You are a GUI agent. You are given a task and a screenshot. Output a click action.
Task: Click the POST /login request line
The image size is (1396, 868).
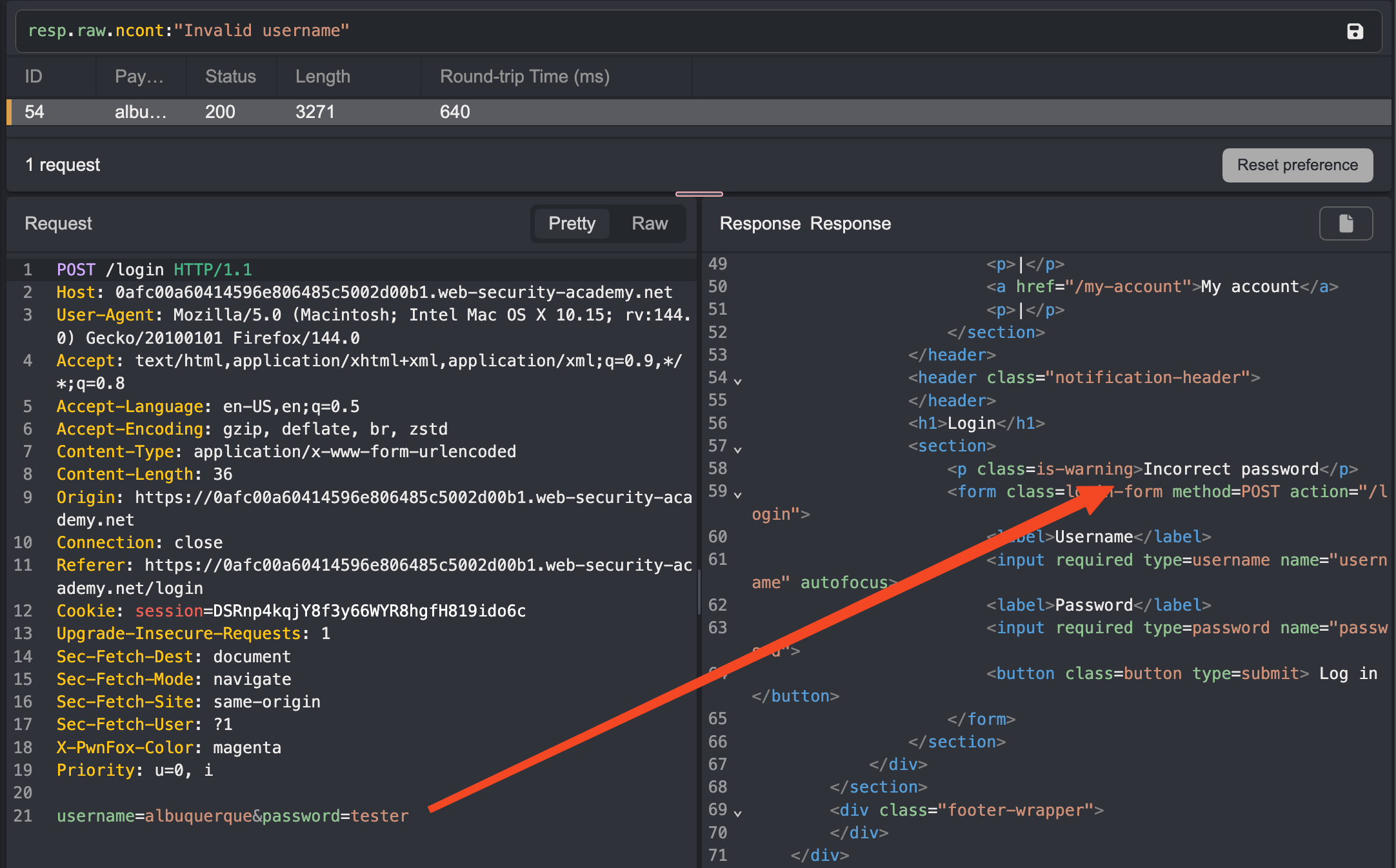[x=154, y=270]
